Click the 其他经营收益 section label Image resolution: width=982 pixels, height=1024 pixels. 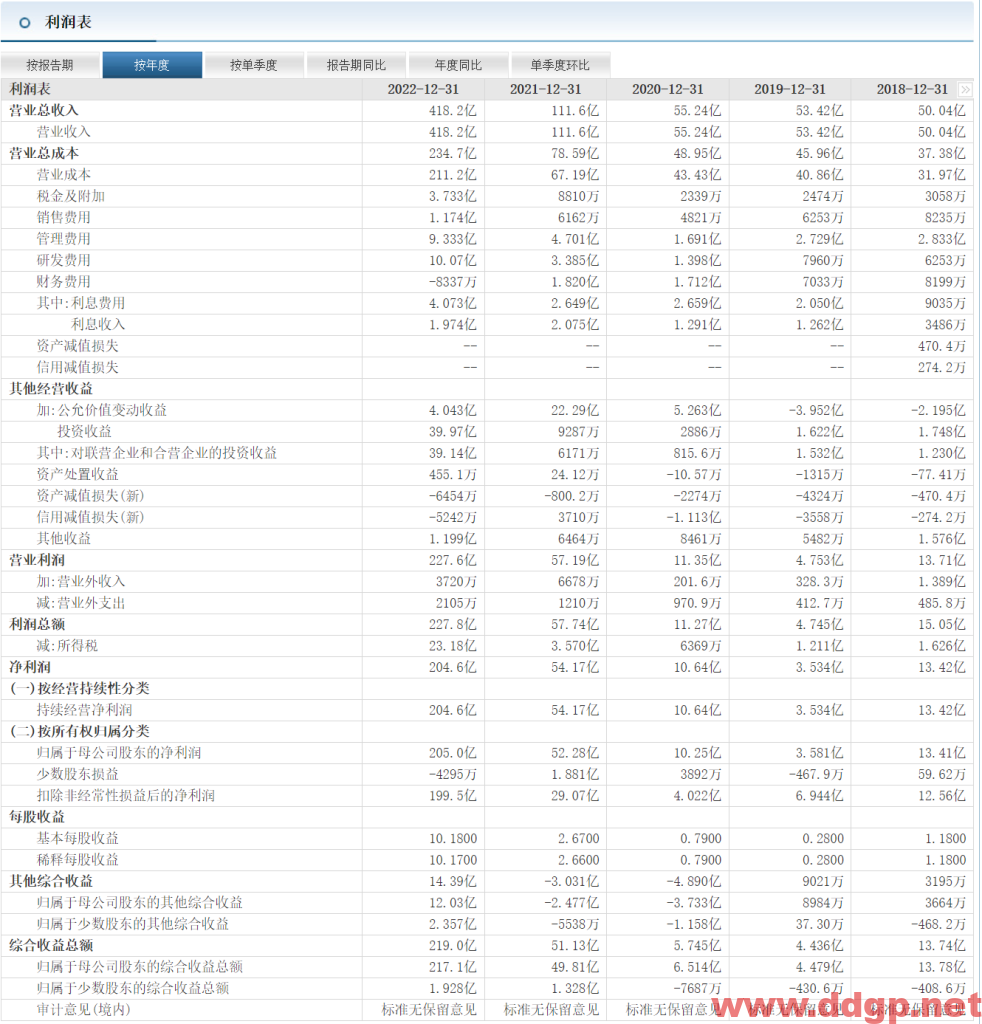tap(51, 389)
